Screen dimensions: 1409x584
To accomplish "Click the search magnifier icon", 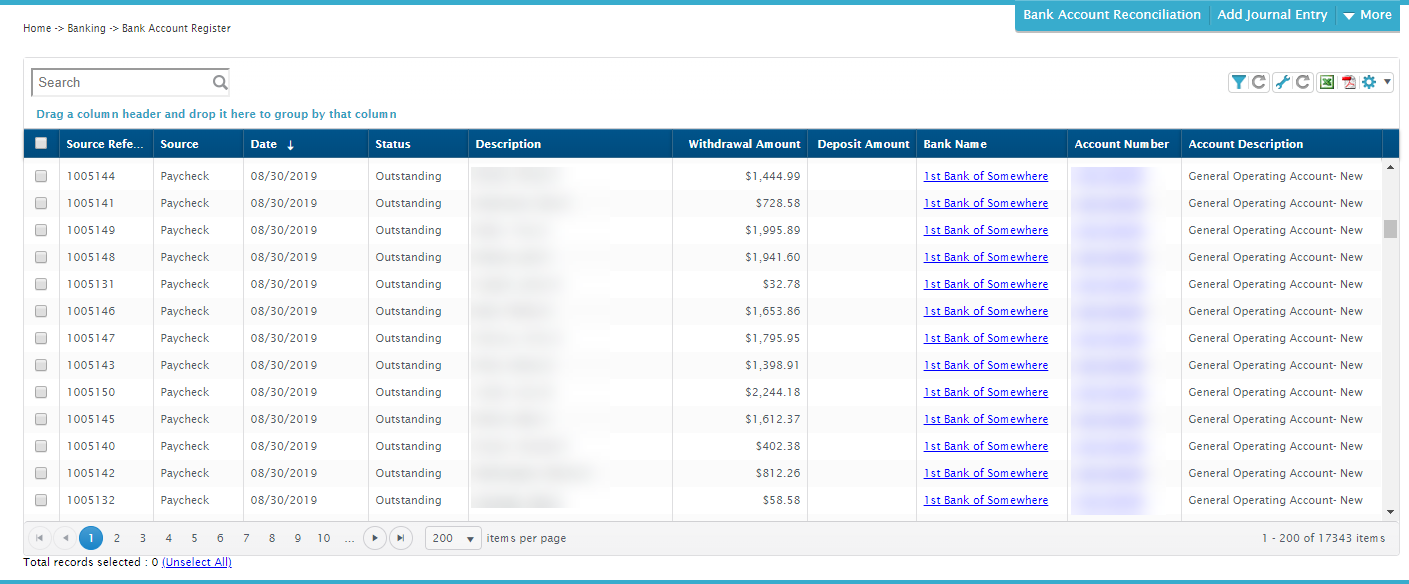I will pos(220,83).
